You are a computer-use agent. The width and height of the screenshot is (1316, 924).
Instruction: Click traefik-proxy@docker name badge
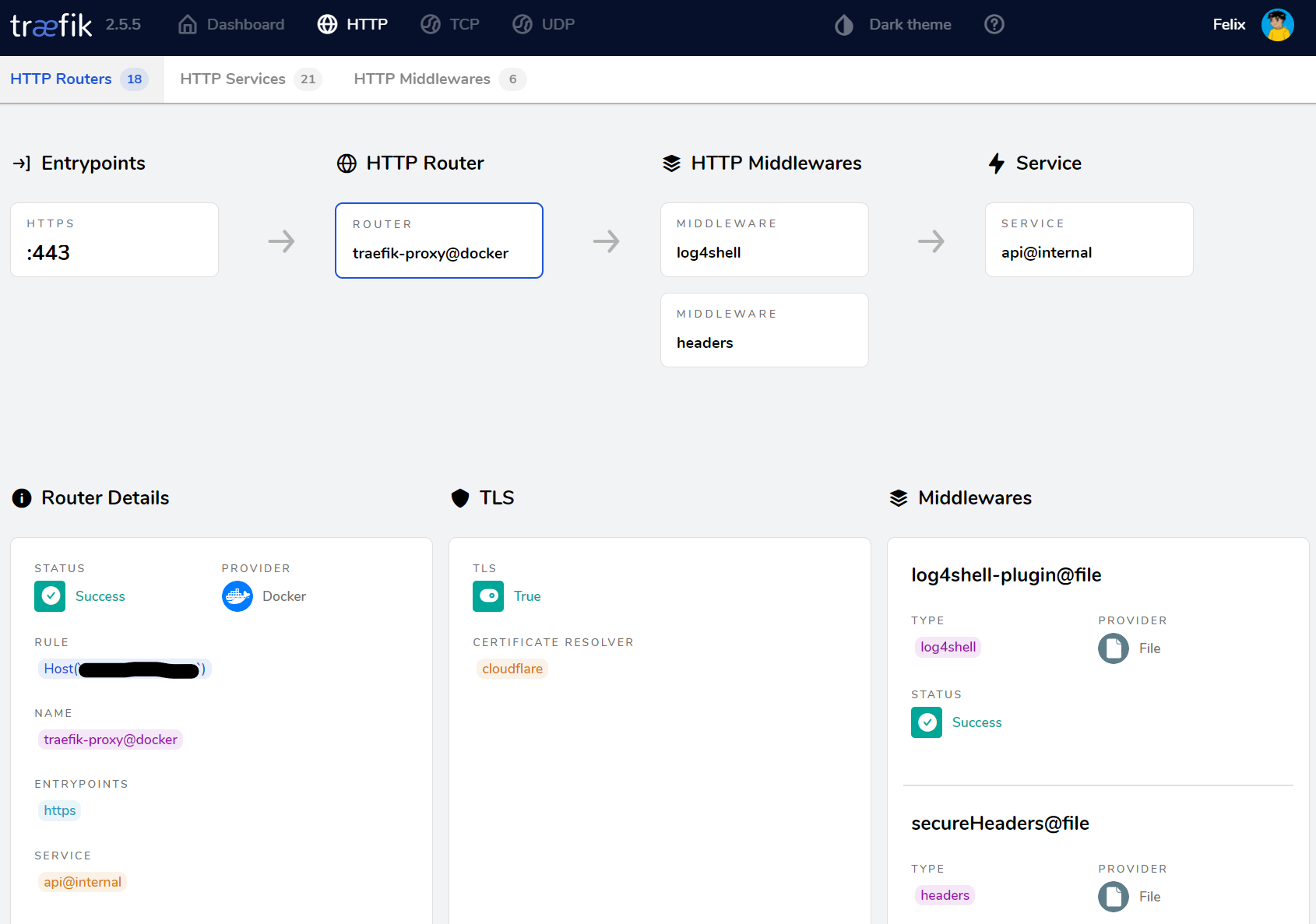coord(111,740)
